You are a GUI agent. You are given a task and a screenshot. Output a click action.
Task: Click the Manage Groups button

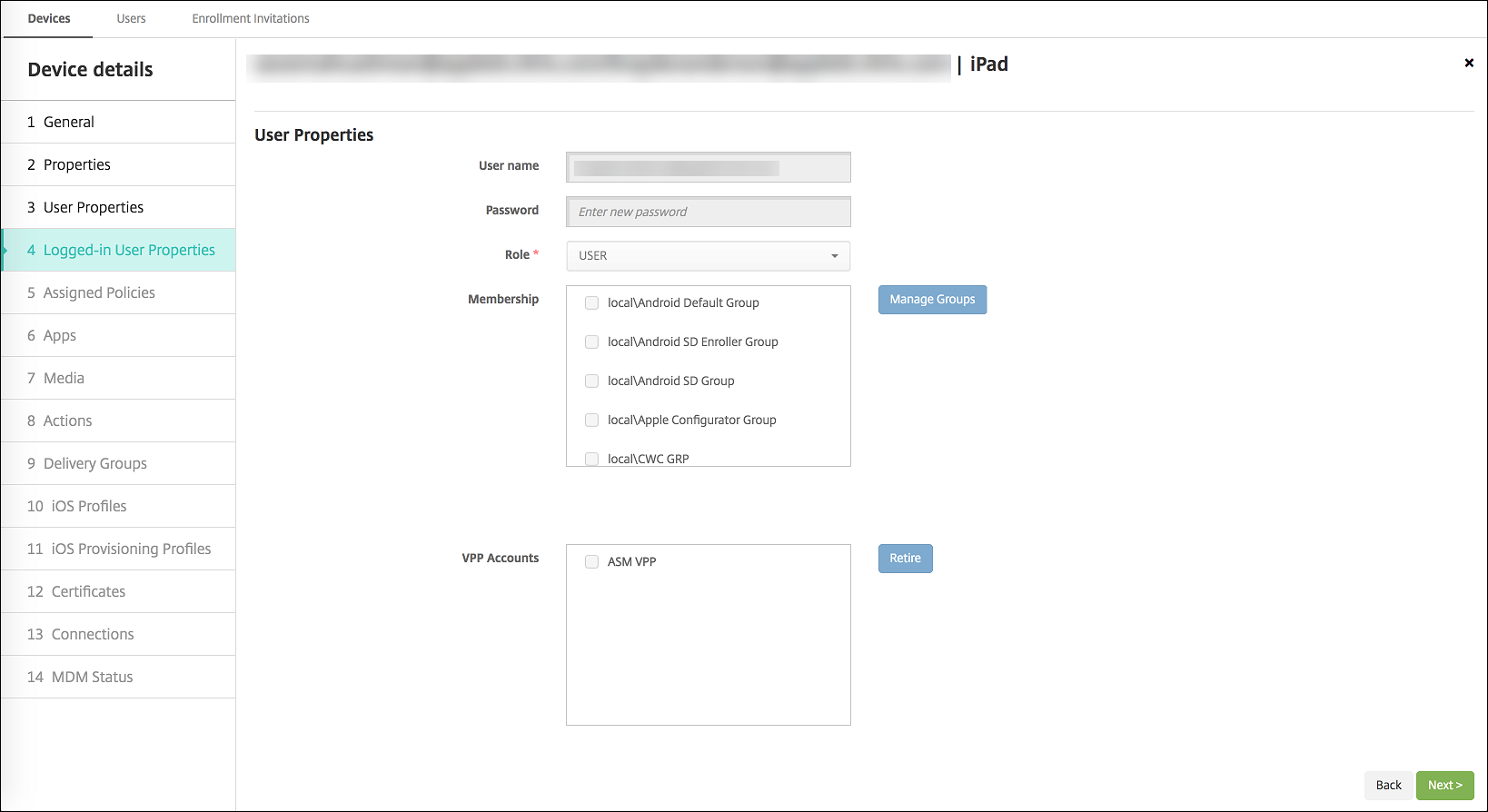pos(932,300)
